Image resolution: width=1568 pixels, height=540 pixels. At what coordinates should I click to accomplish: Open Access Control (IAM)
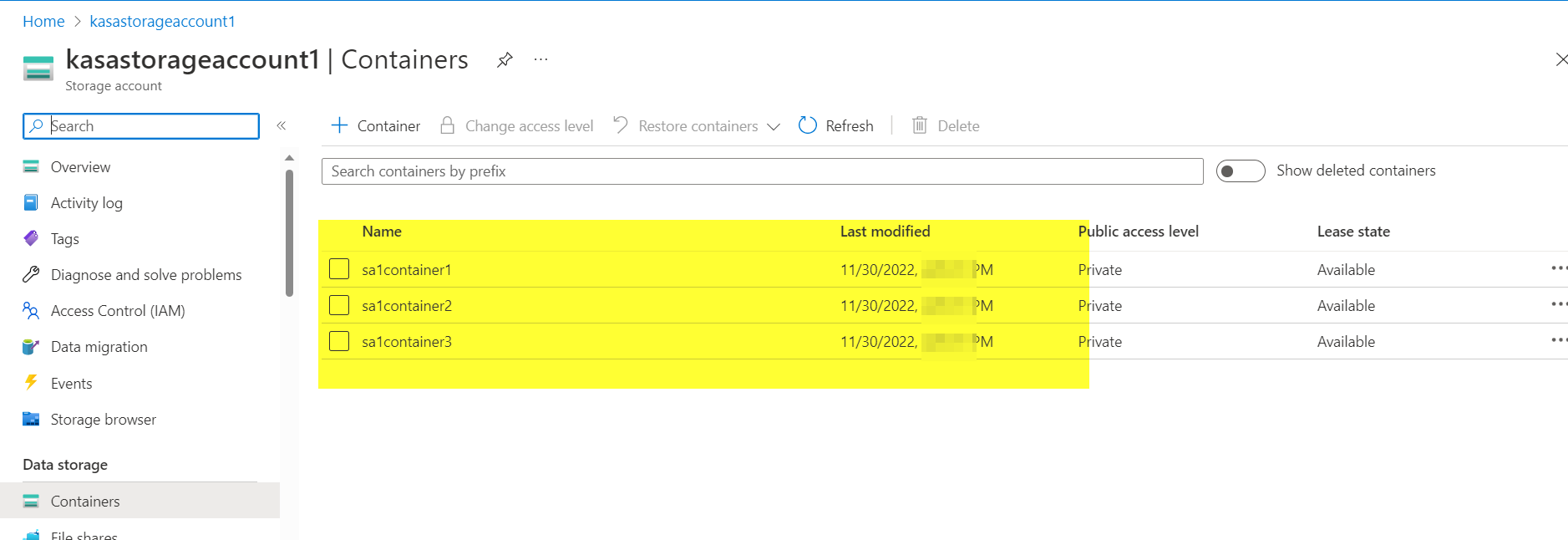pos(118,311)
